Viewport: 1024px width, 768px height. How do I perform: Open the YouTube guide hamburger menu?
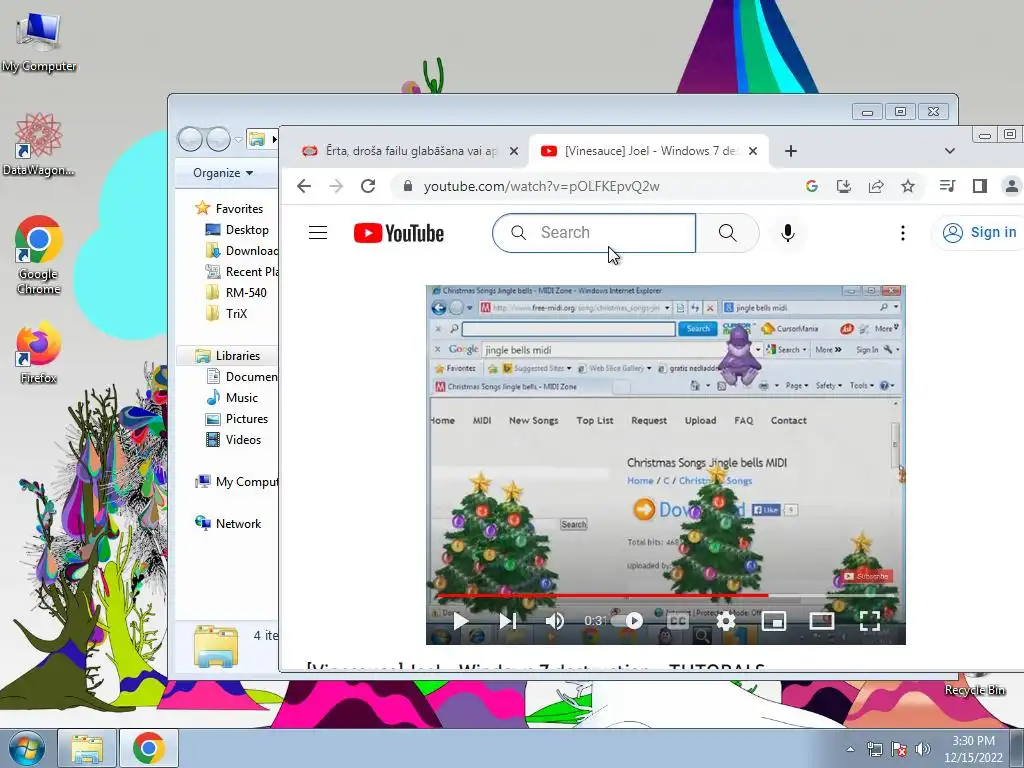coord(317,232)
